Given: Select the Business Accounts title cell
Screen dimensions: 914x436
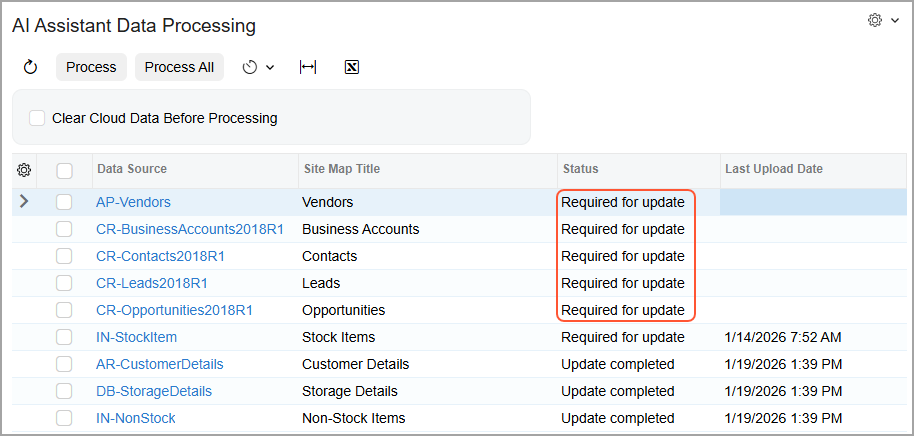Looking at the screenshot, I should coord(427,229).
